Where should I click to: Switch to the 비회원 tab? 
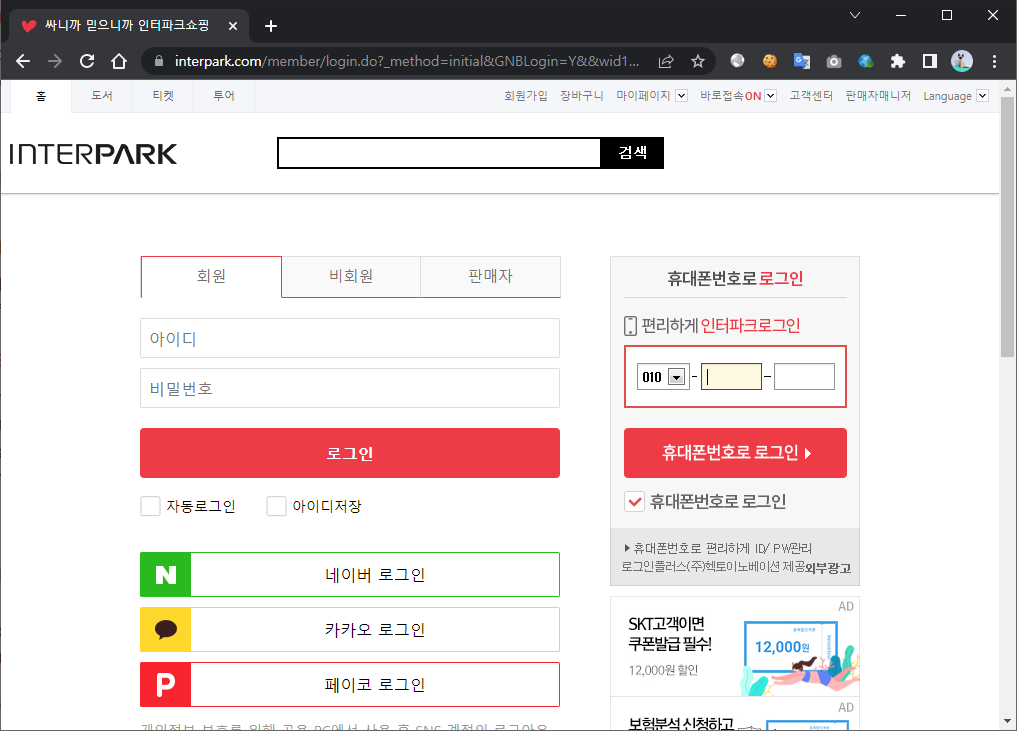351,276
